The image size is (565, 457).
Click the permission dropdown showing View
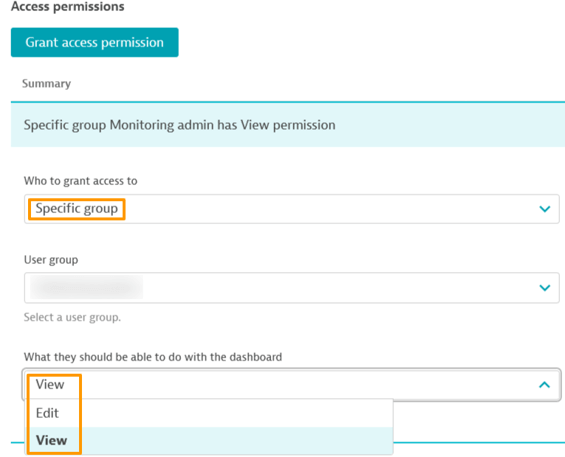click(292, 385)
